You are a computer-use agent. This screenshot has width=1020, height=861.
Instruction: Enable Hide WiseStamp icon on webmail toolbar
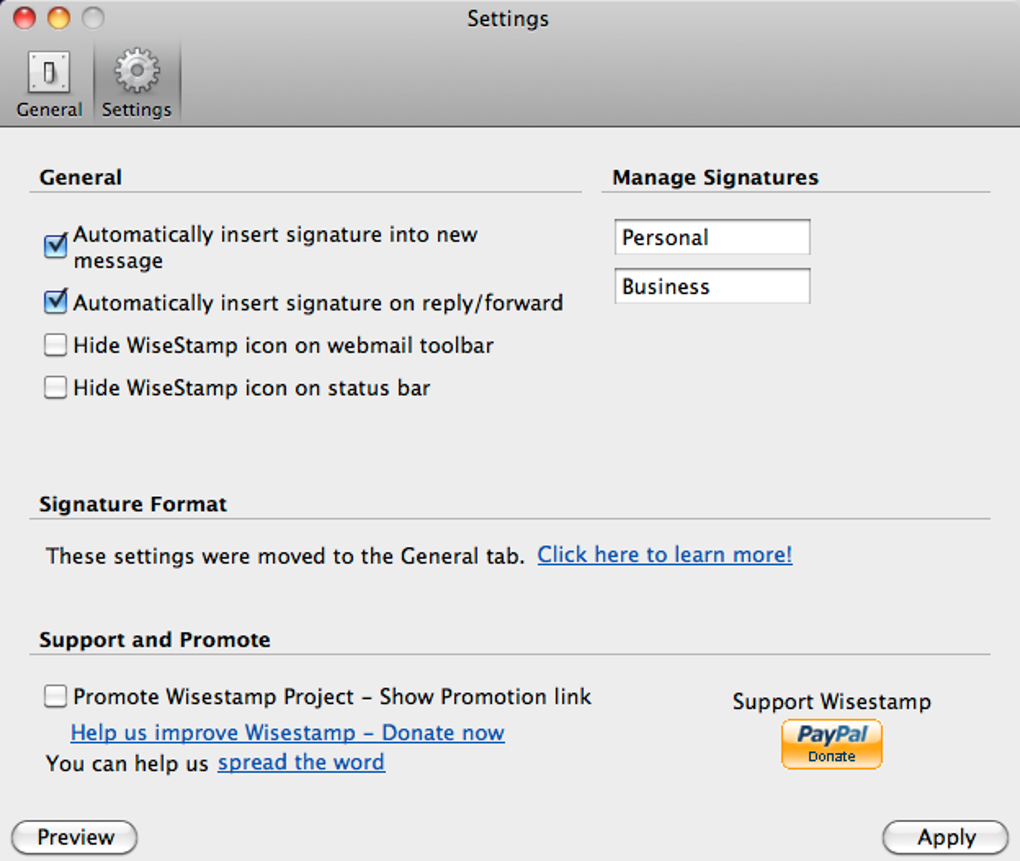point(56,346)
